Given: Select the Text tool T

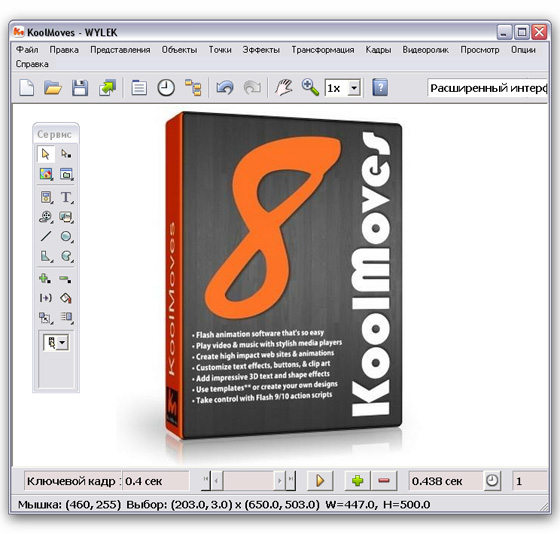Looking at the screenshot, I should 66,197.
